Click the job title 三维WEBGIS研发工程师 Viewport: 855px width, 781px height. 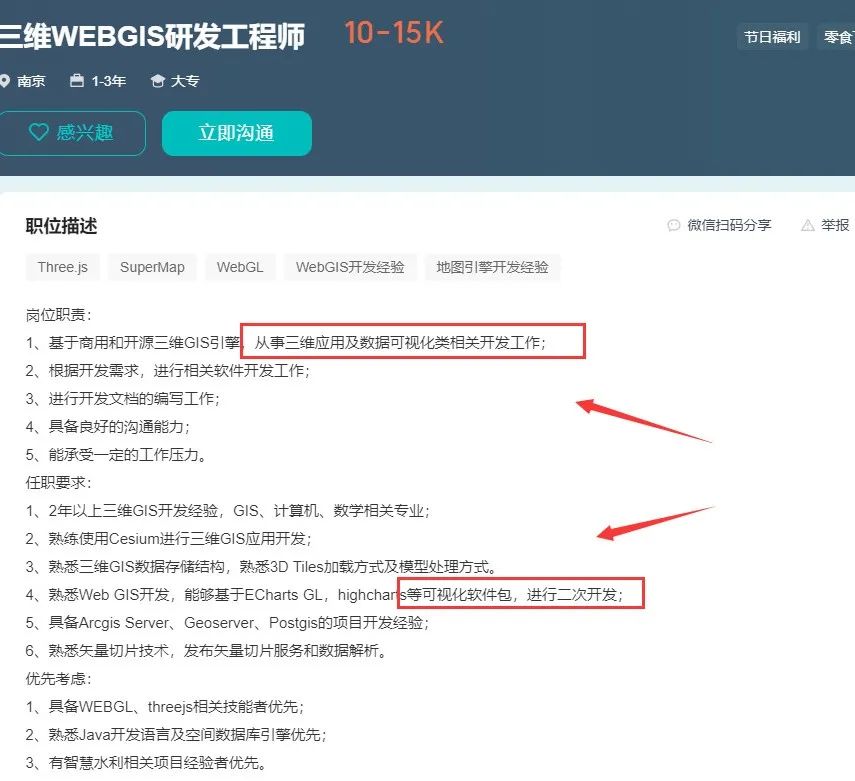152,34
